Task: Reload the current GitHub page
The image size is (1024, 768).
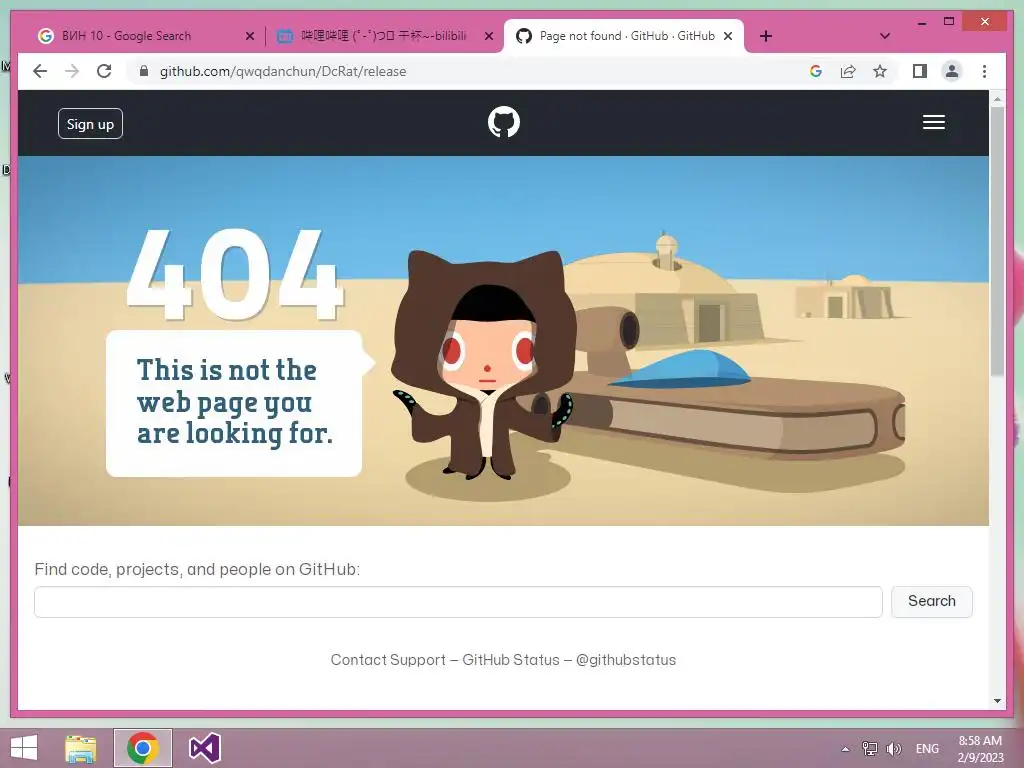Action: pos(104,71)
